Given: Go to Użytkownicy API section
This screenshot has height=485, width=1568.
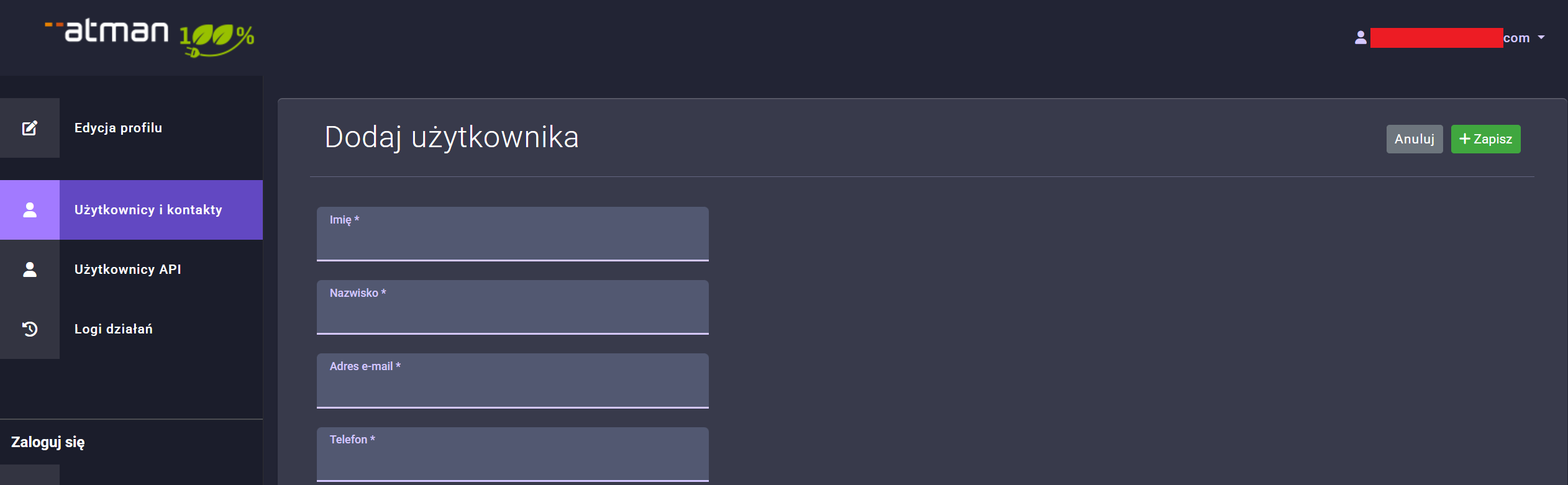Looking at the screenshot, I should (127, 270).
